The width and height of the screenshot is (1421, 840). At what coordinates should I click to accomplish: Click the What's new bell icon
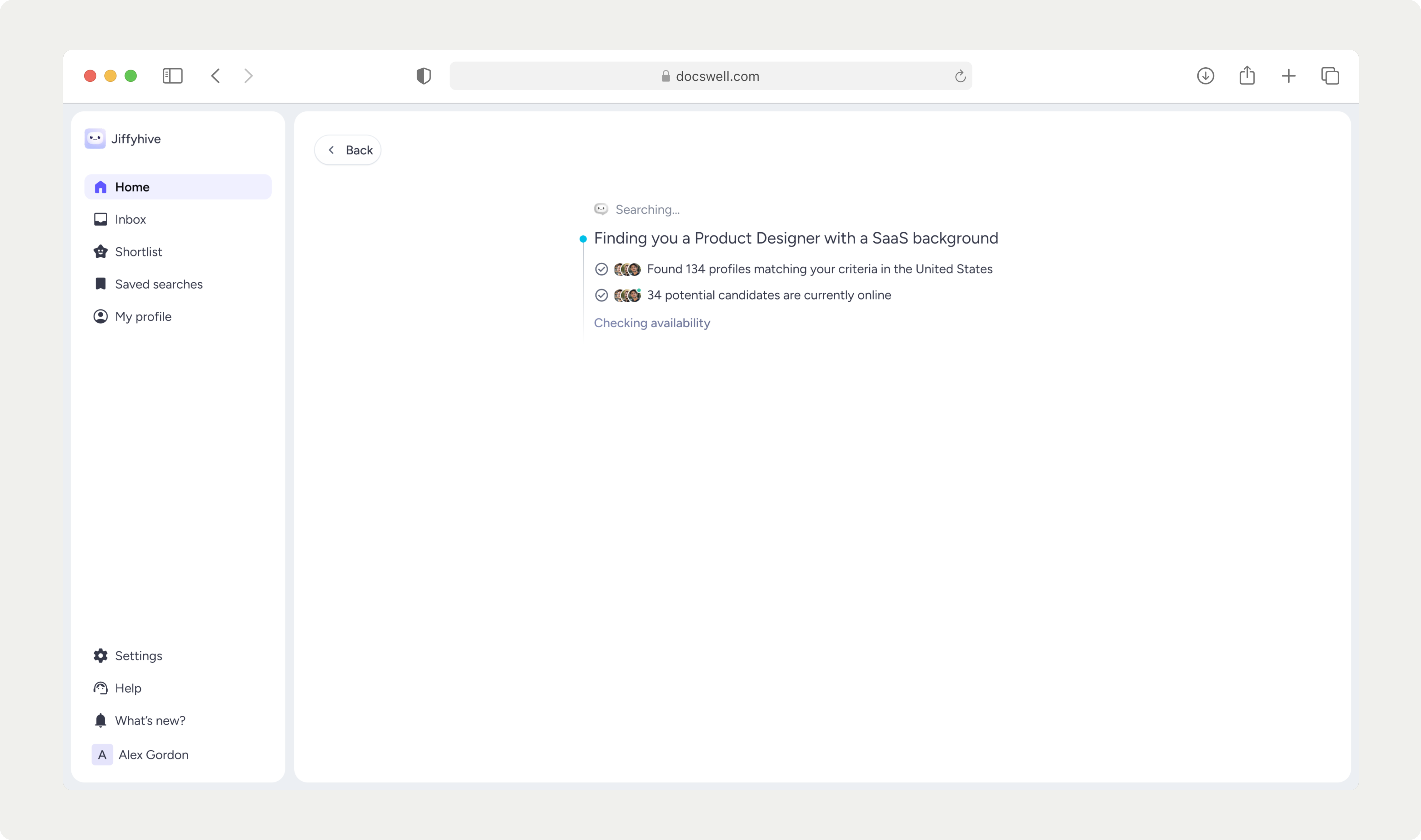point(100,720)
